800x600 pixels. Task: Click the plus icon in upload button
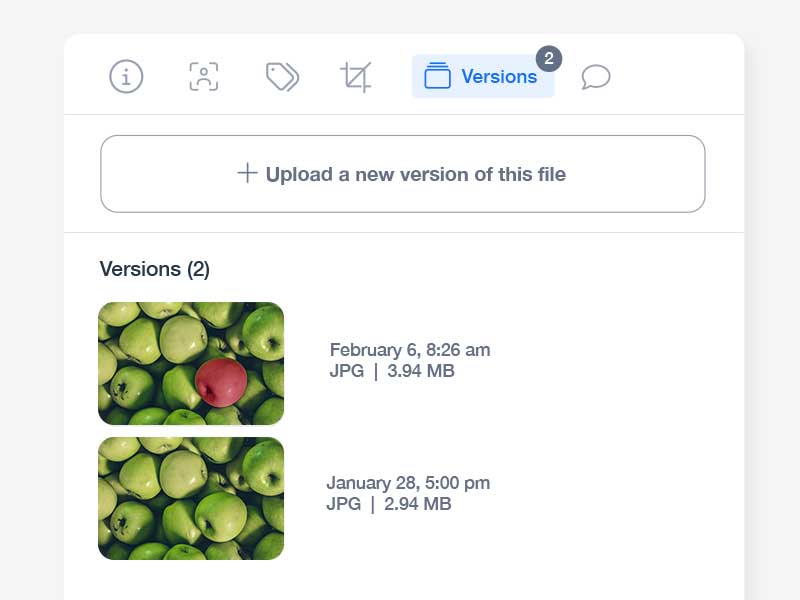click(247, 173)
